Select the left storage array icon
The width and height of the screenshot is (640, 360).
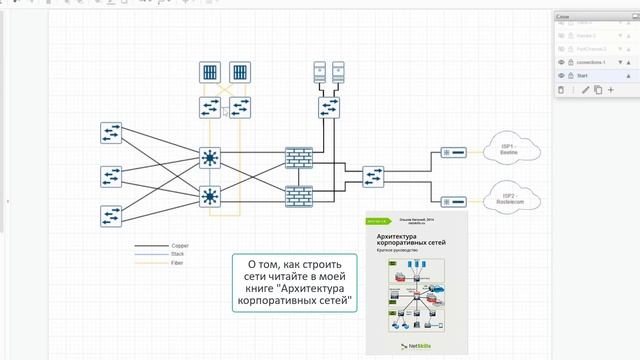point(210,72)
